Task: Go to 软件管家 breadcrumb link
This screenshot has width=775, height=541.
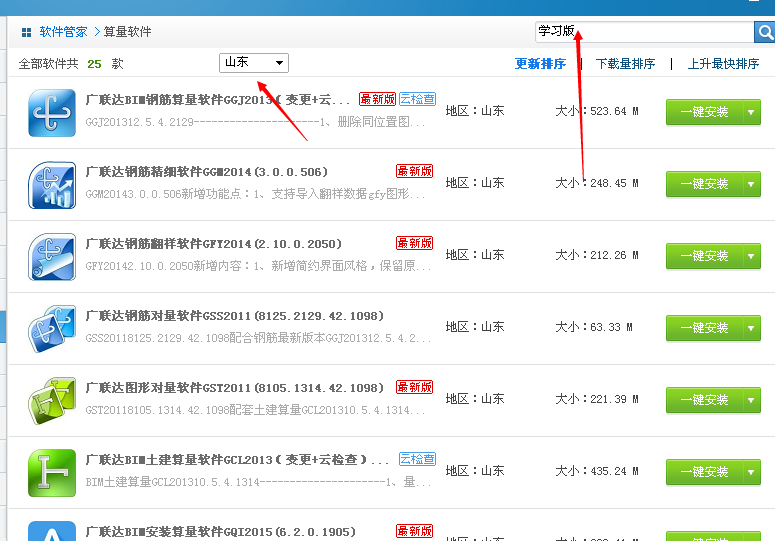Action: tap(63, 32)
